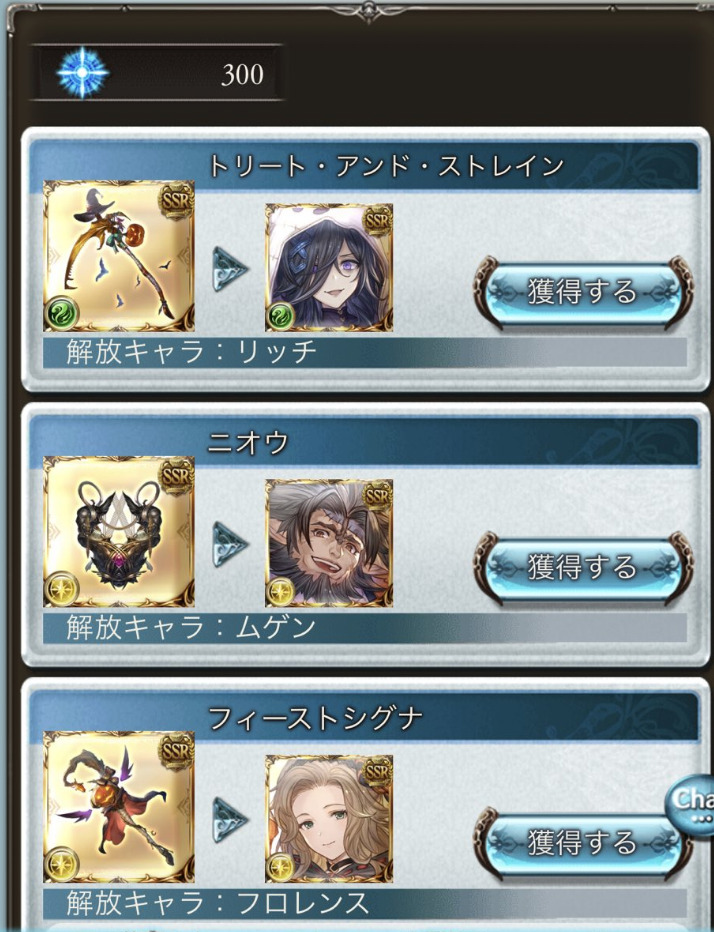
Task: Select the ニオウ weapon icon
Action: click(119, 531)
